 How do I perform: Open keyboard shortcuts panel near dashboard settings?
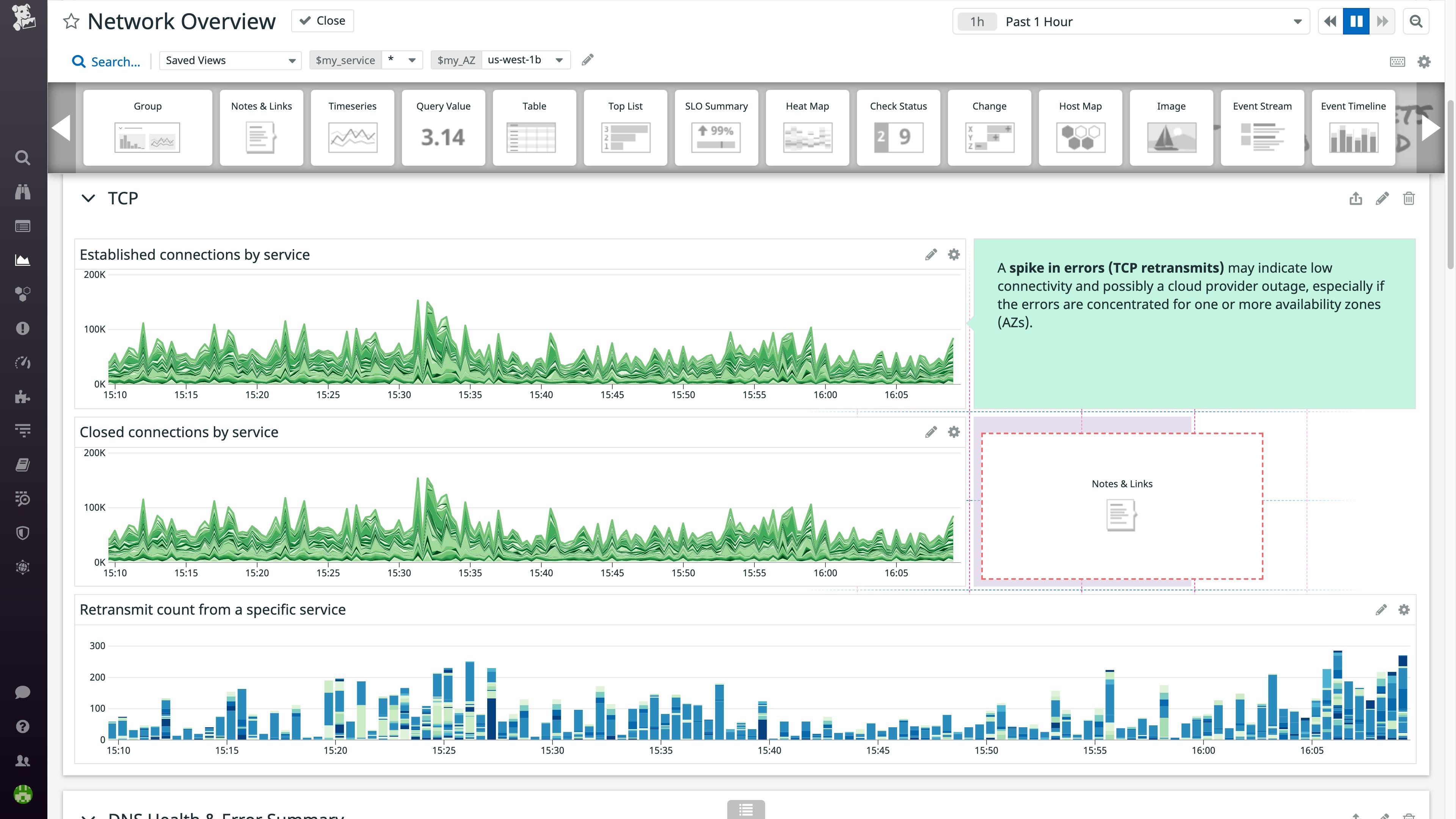(x=1398, y=61)
